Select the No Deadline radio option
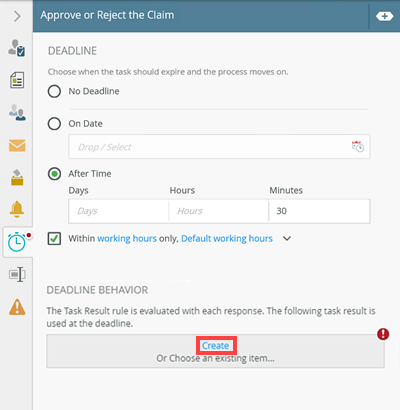 [54, 91]
